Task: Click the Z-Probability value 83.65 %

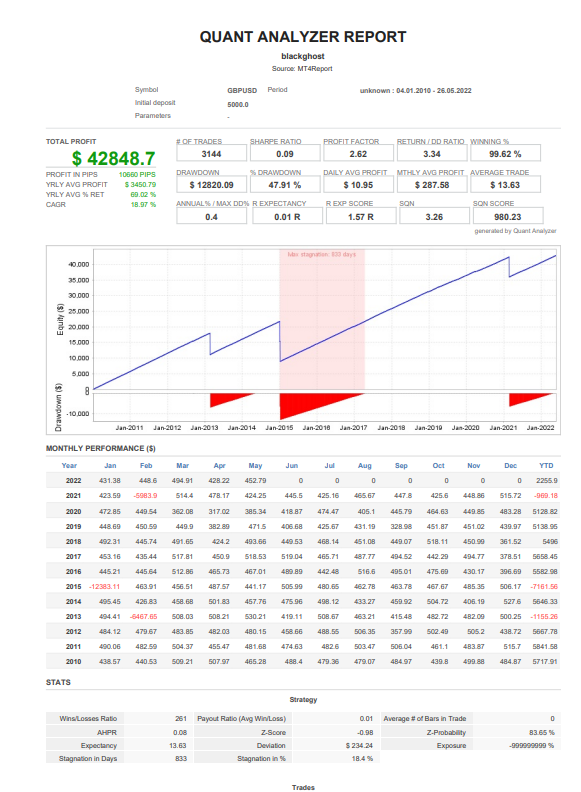Action: [x=542, y=732]
